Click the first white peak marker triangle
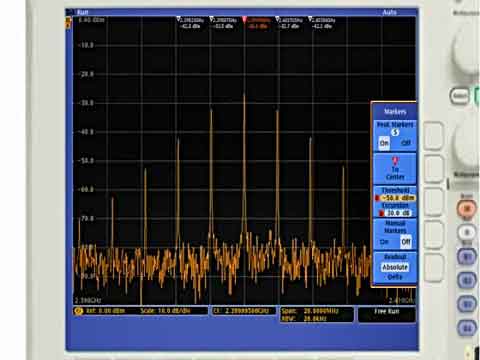Image resolution: width=480 pixels, height=360 pixels. coord(178,19)
